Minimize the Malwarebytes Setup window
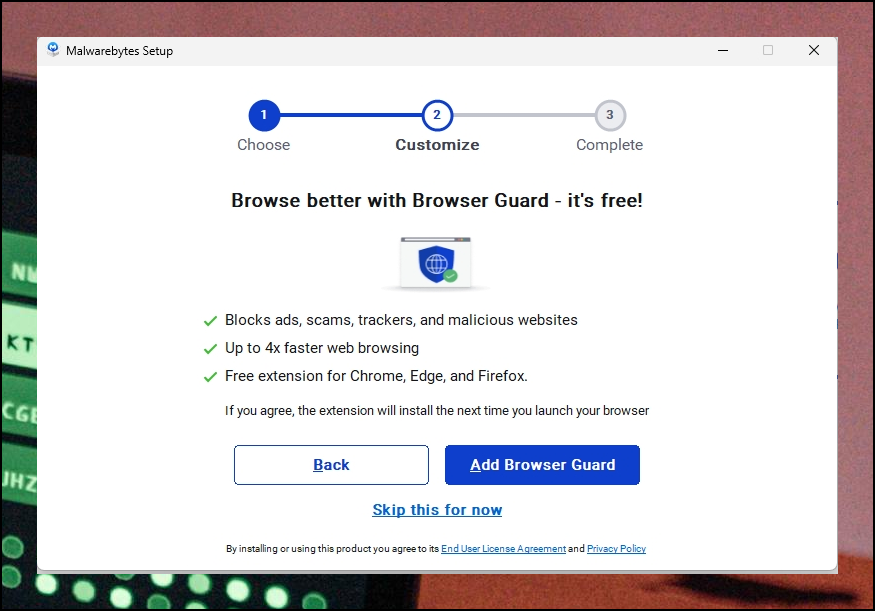The height and width of the screenshot is (611, 875). point(723,50)
